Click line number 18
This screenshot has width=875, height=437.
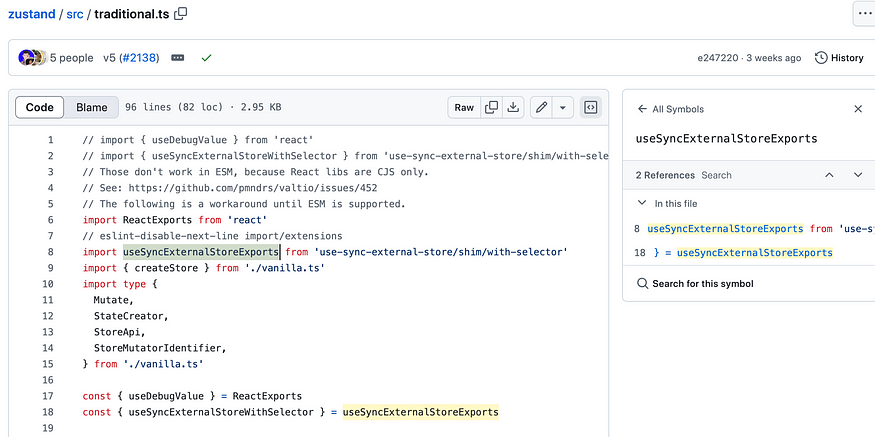48,412
